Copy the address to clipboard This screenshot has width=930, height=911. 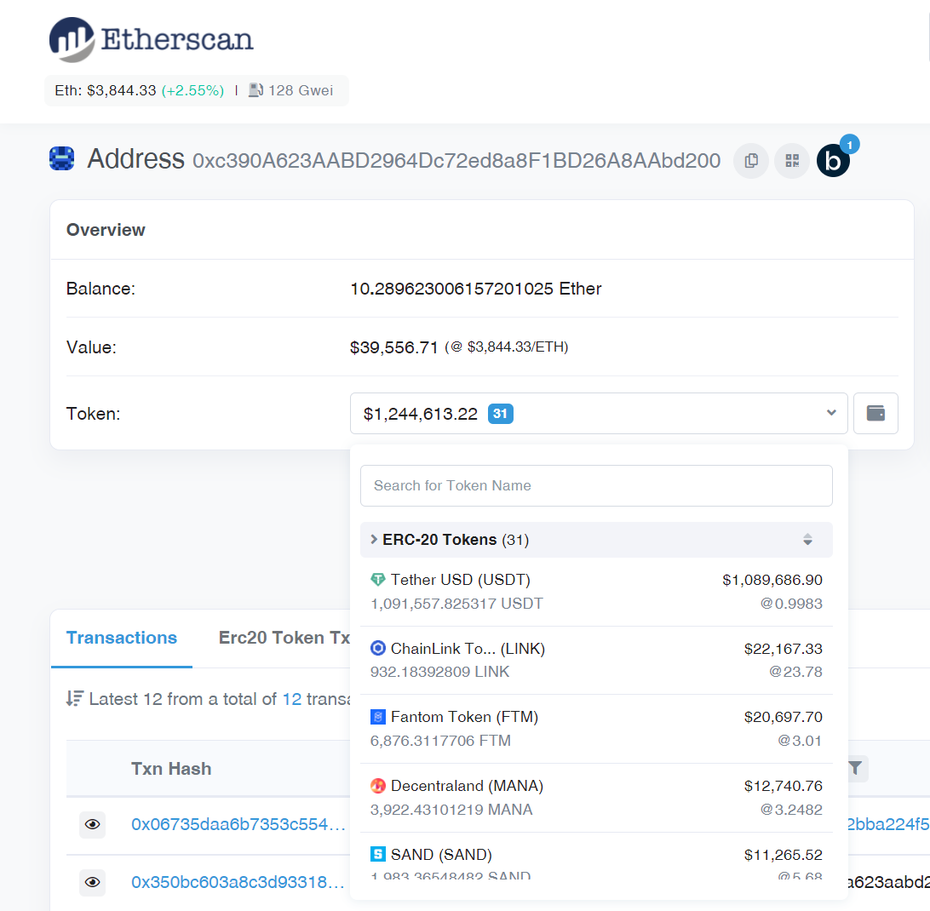(x=751, y=161)
